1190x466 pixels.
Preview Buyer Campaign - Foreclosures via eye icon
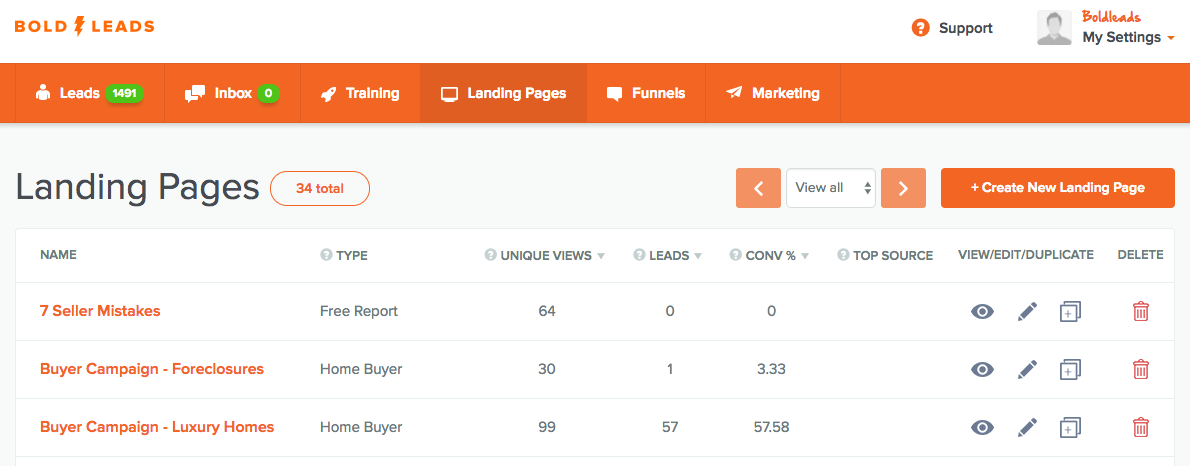pos(982,370)
